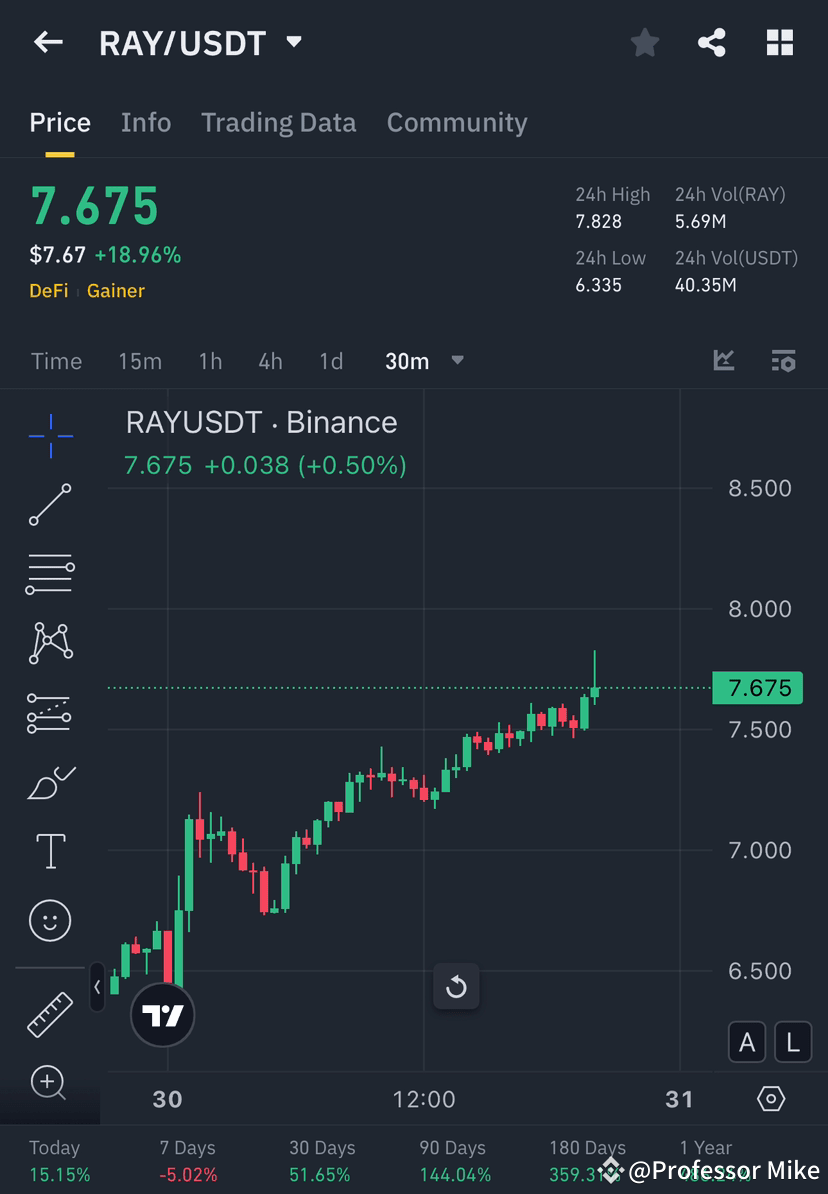Select the XABCD pattern tool
Screen dimensions: 828x1194
tap(50, 643)
